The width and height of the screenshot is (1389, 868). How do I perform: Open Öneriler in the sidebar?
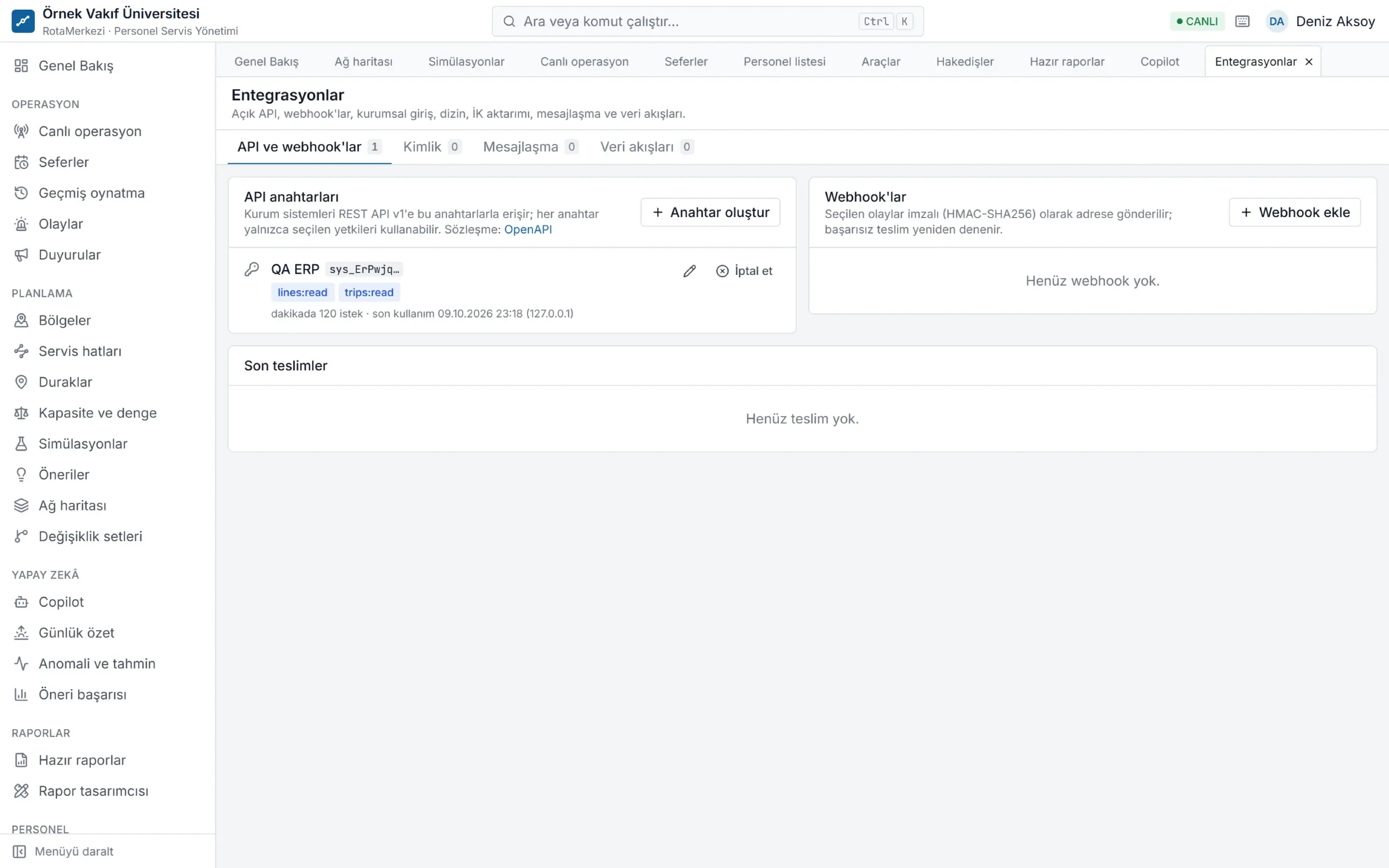108,475
